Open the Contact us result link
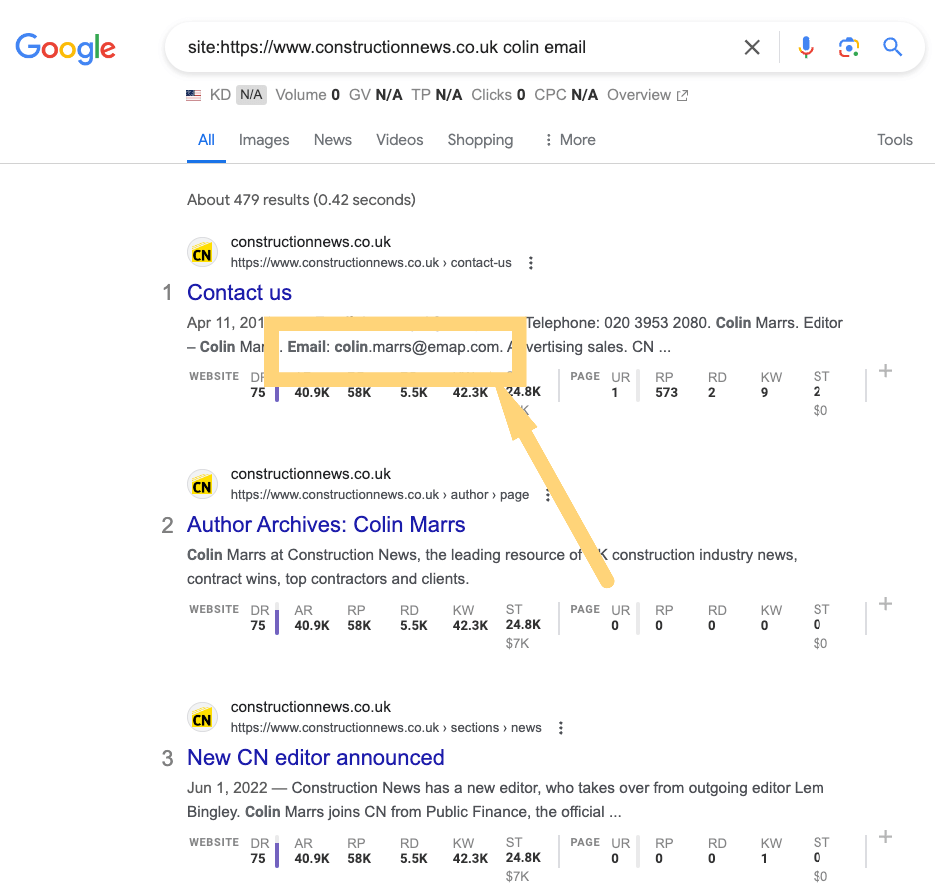Viewport: 935px width, 885px height. tap(240, 293)
